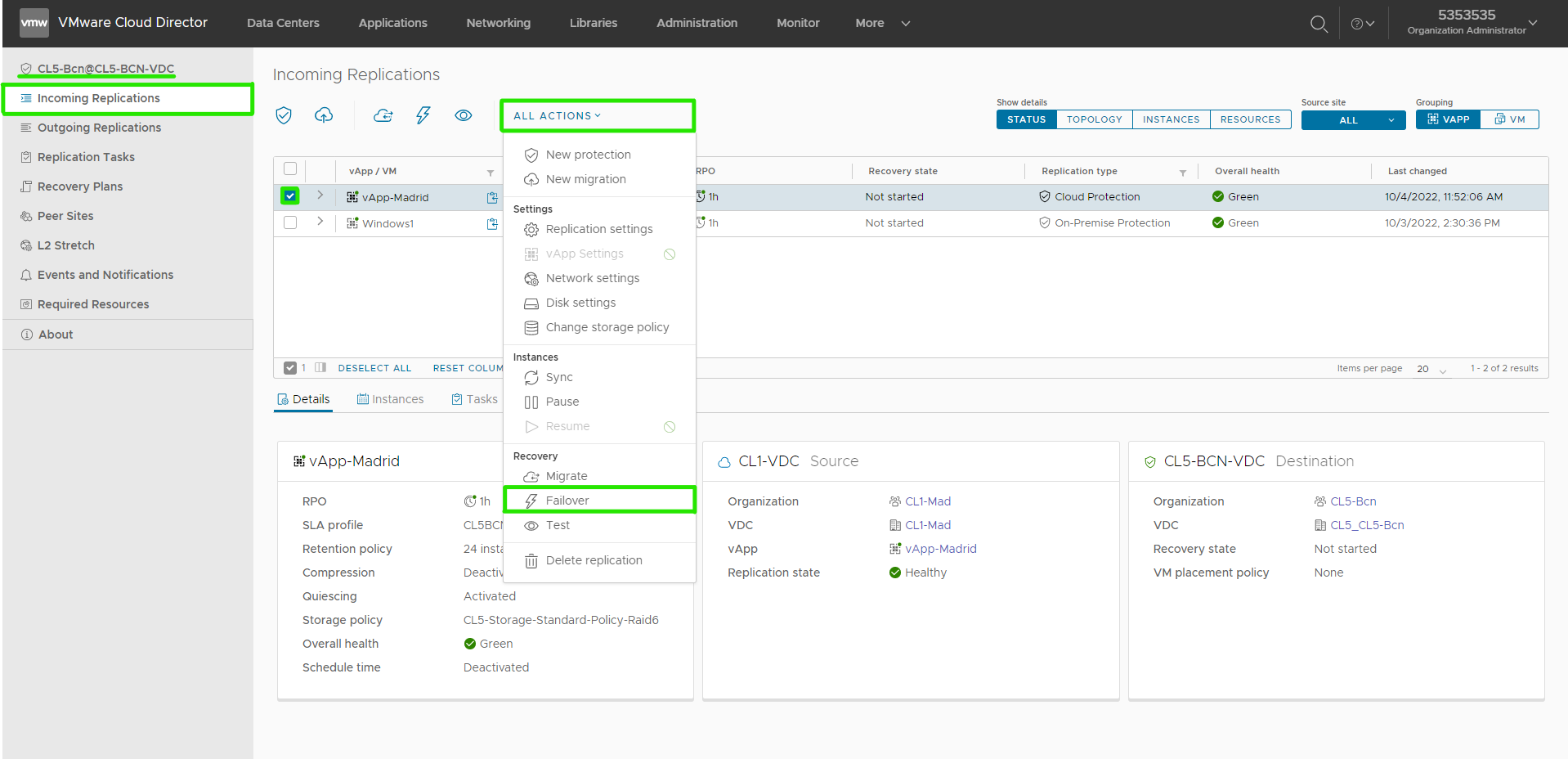This screenshot has height=759, width=1568.
Task: Click the vmw logo icon
Action: pos(34,23)
